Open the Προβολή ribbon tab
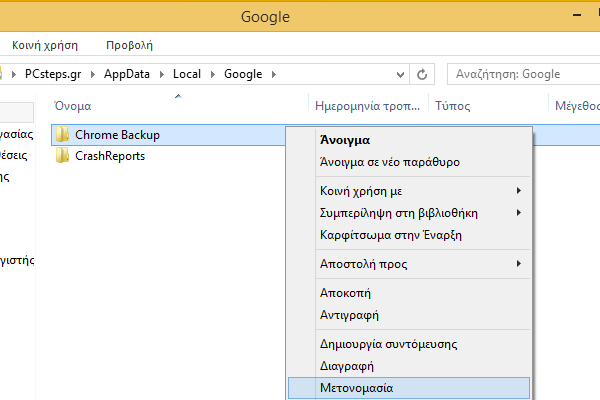 (x=129, y=45)
